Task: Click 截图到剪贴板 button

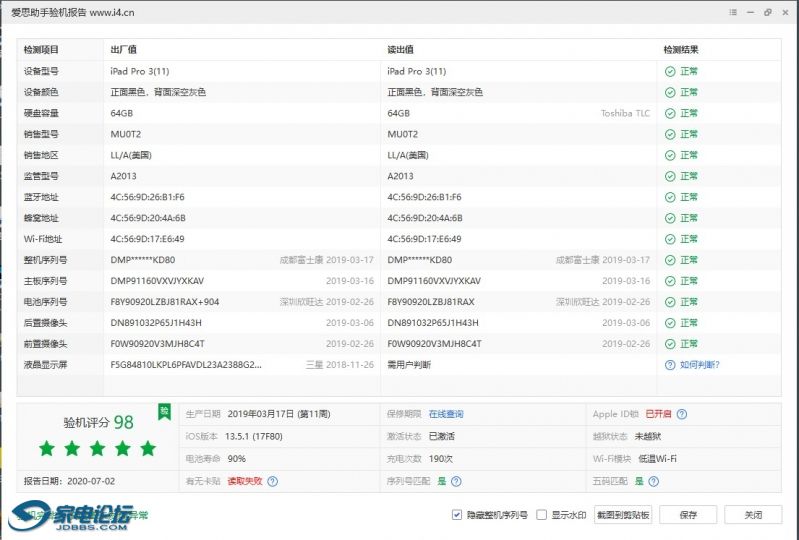Action: click(x=623, y=515)
